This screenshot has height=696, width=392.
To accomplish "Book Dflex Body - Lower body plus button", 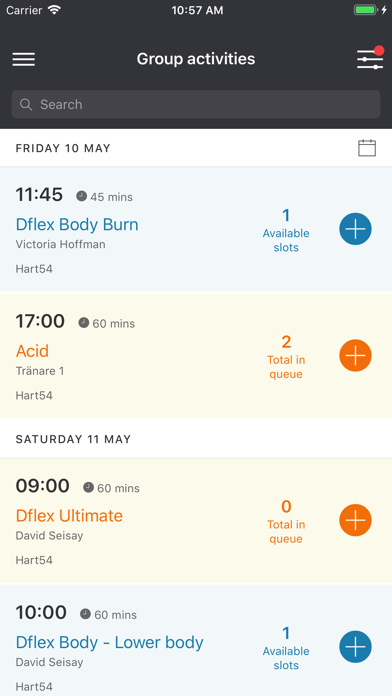I will point(355,647).
